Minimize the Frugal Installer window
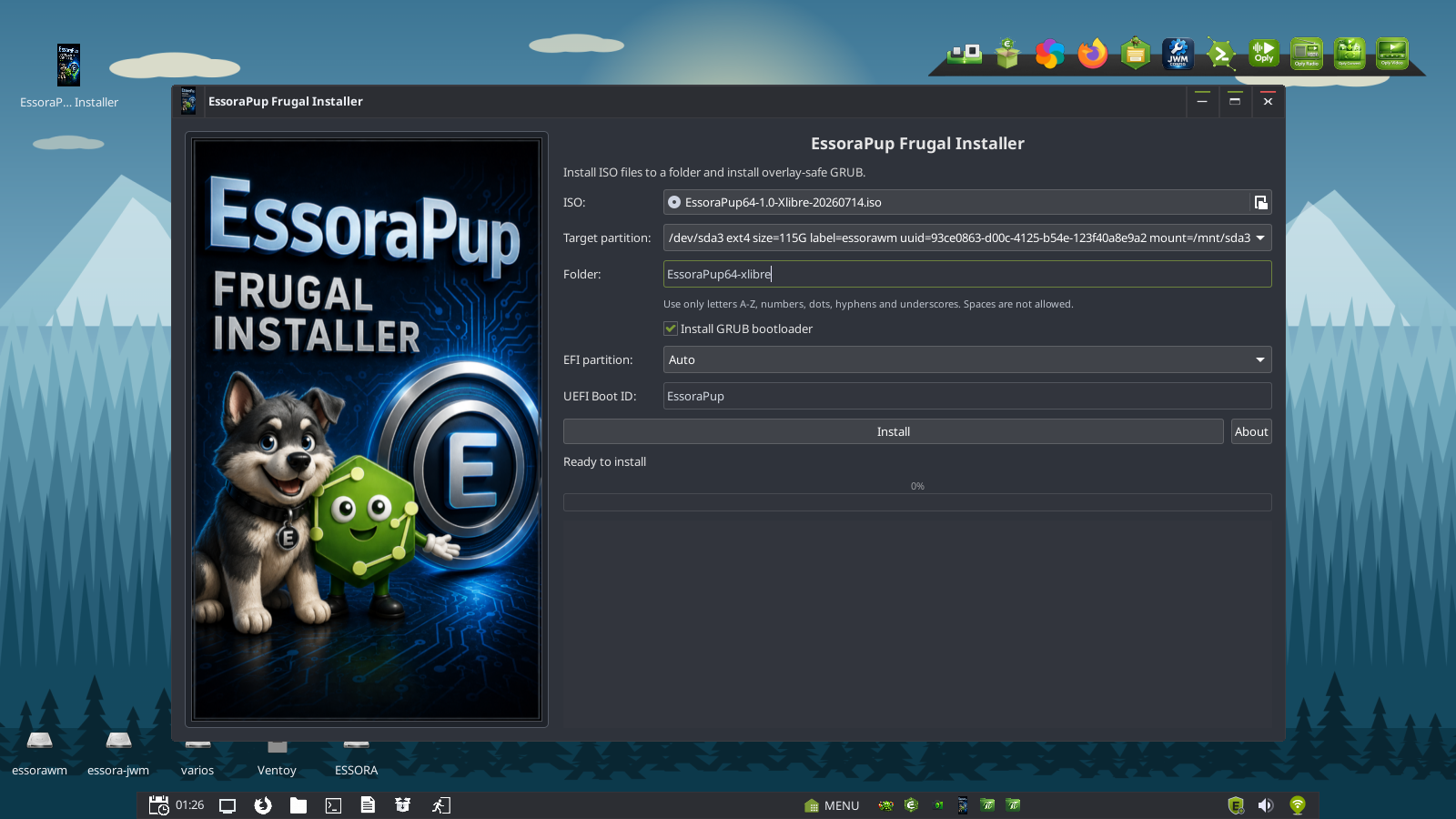Viewport: 1456px width, 819px height. point(1202,101)
